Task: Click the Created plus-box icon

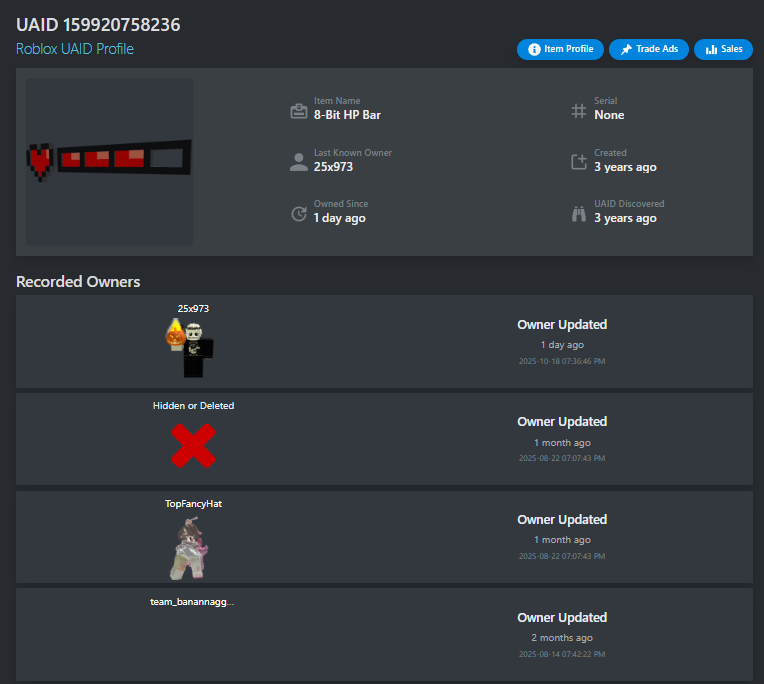Action: tap(579, 162)
